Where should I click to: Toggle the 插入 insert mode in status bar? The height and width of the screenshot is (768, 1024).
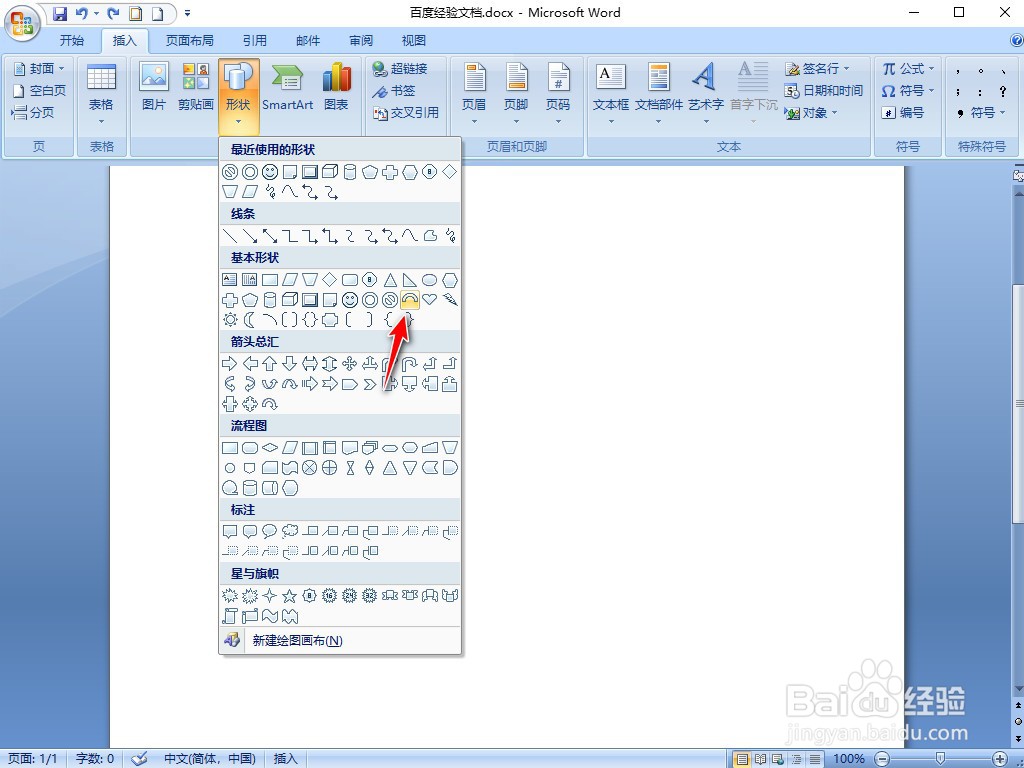tap(285, 759)
